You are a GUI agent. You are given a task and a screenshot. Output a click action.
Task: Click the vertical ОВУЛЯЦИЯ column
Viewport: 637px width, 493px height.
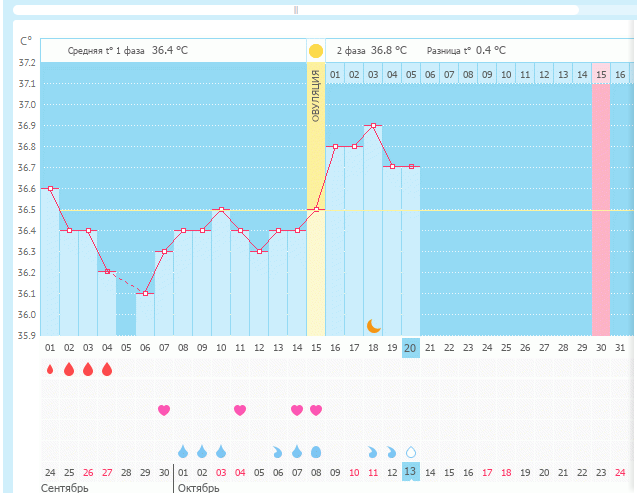point(316,200)
